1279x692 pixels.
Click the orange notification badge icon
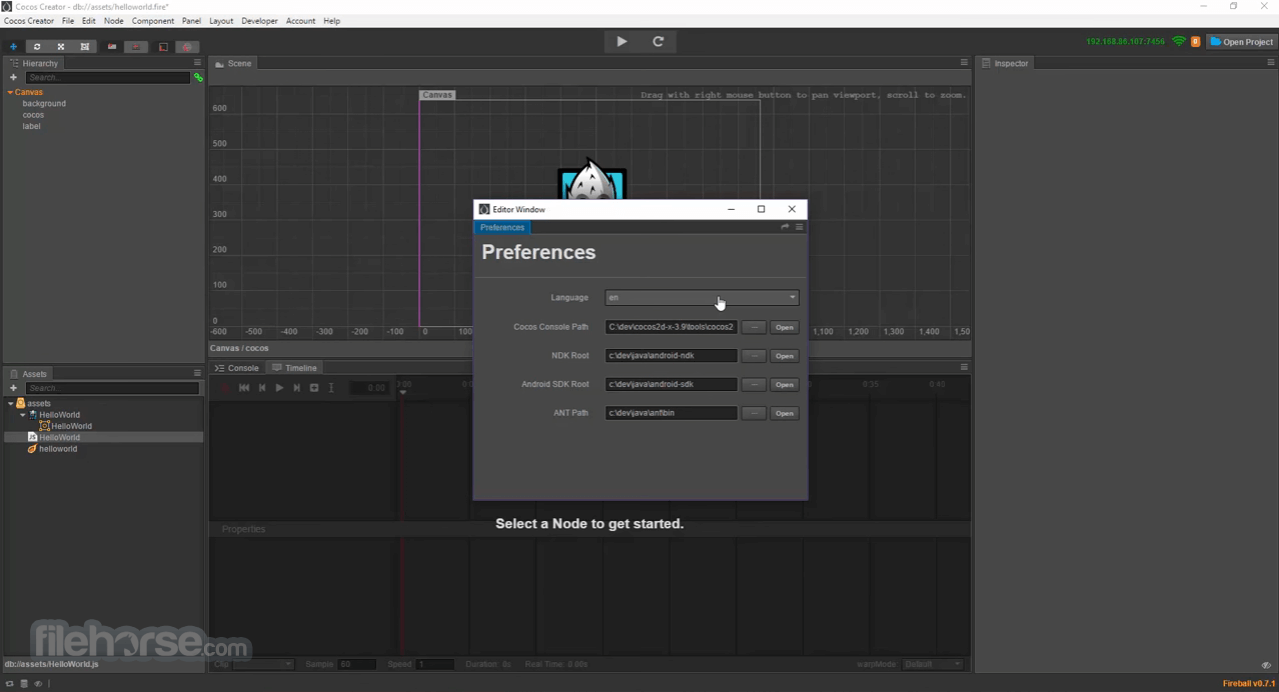[1195, 42]
